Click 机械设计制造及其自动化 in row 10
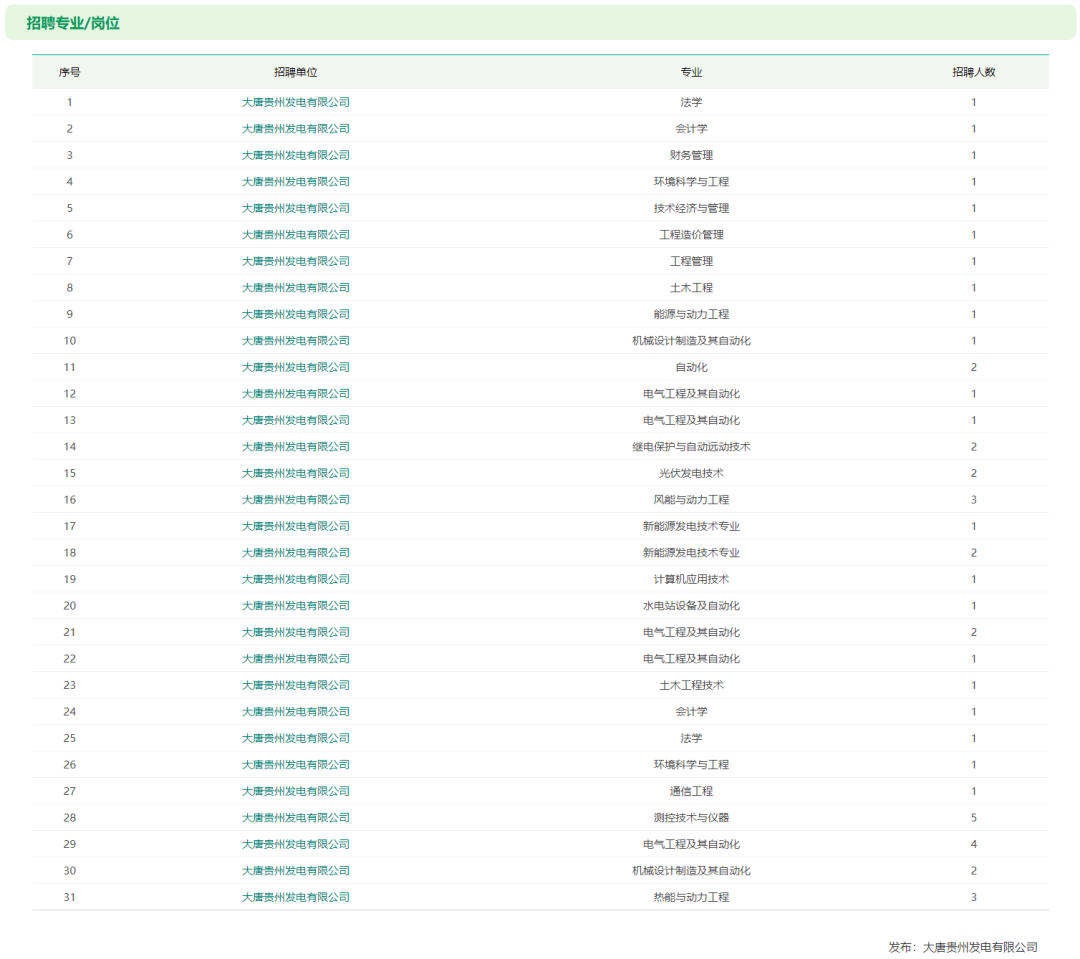The height and width of the screenshot is (959, 1080). point(692,341)
